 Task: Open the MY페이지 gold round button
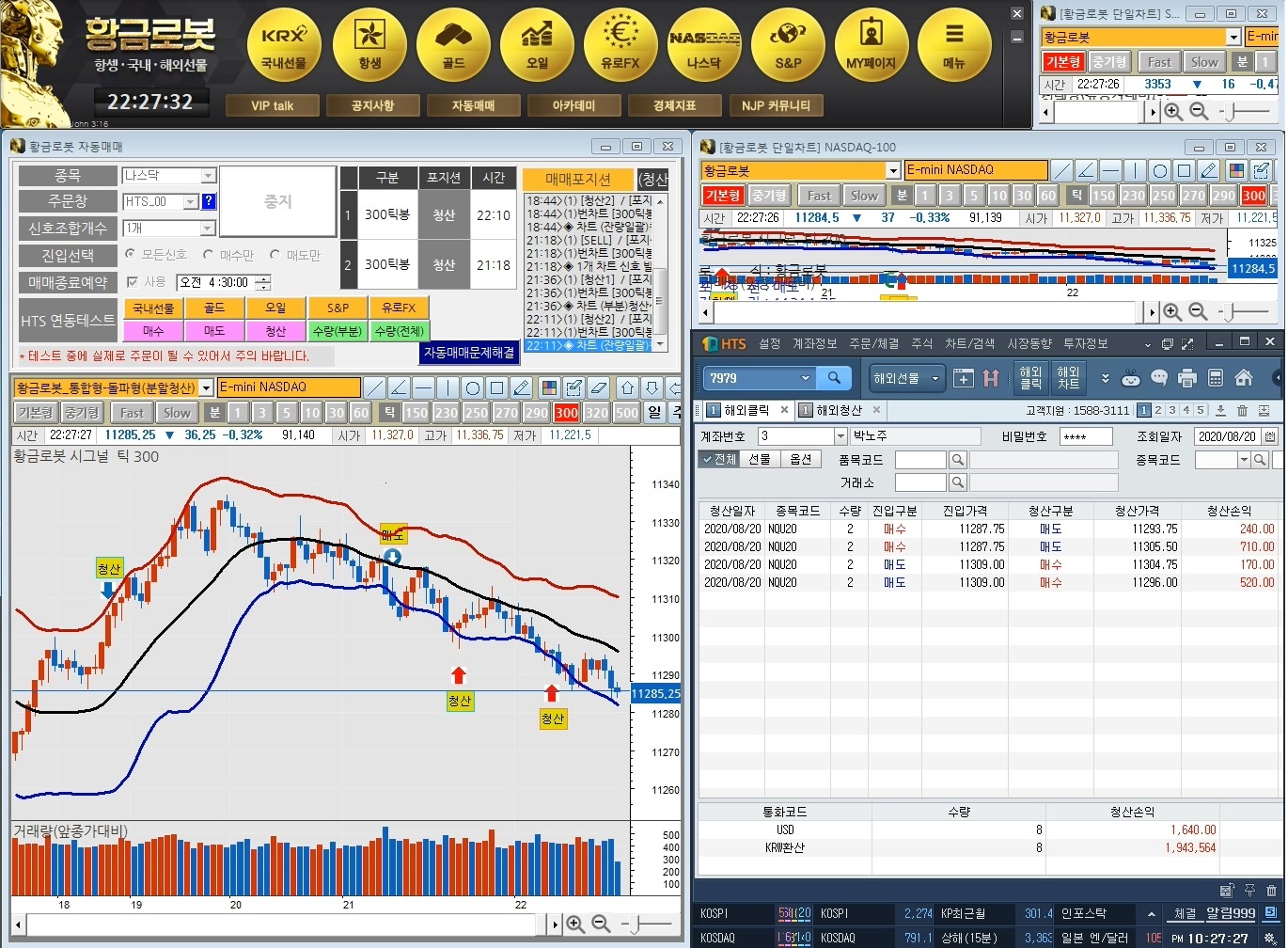(872, 45)
